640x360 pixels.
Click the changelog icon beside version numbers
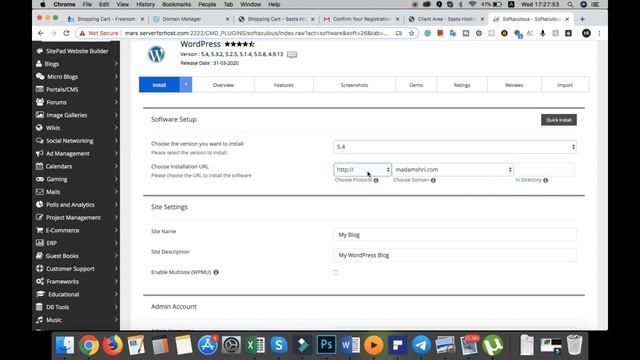(292, 54)
